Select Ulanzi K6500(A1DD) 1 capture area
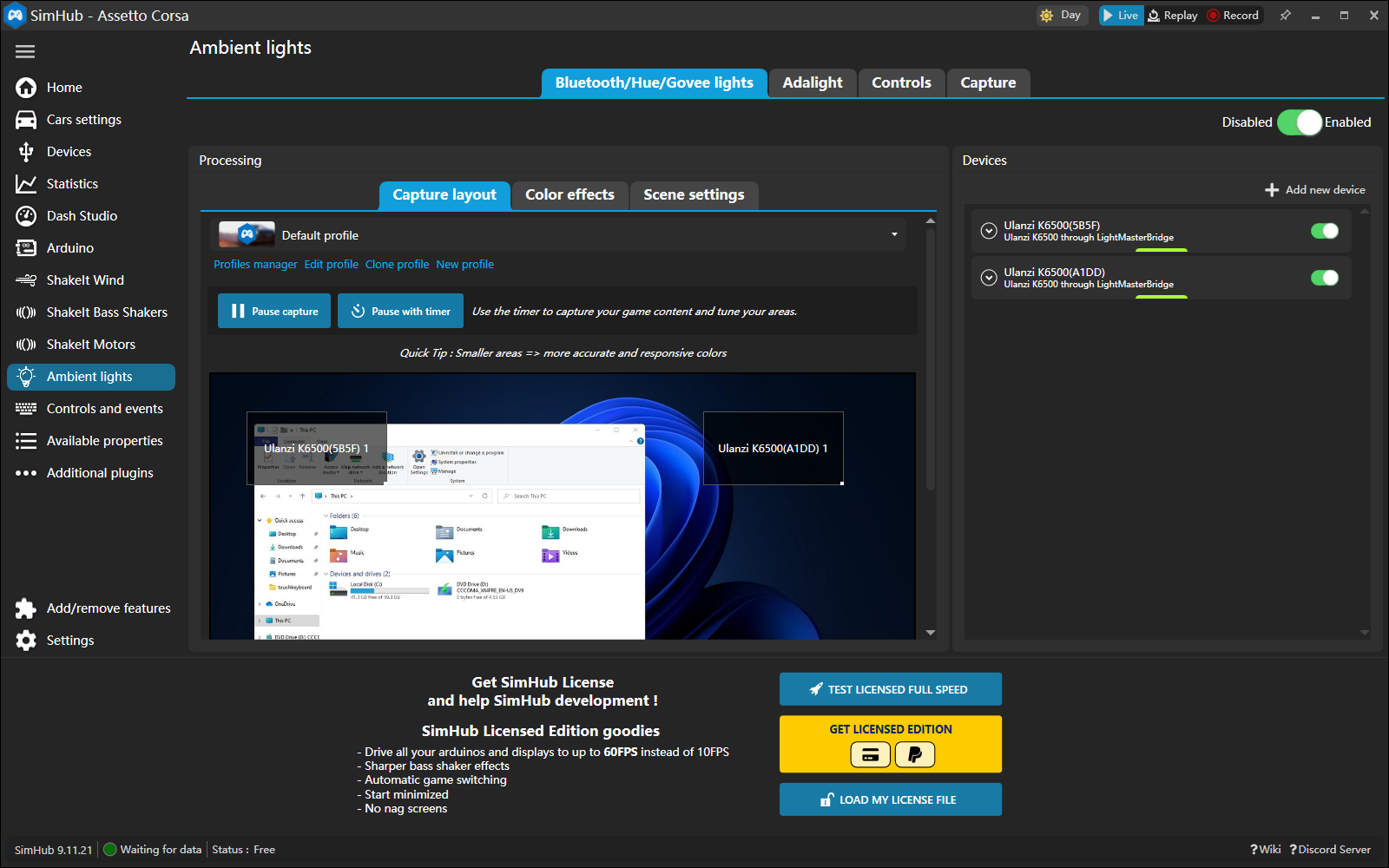This screenshot has height=868, width=1389. 773,449
